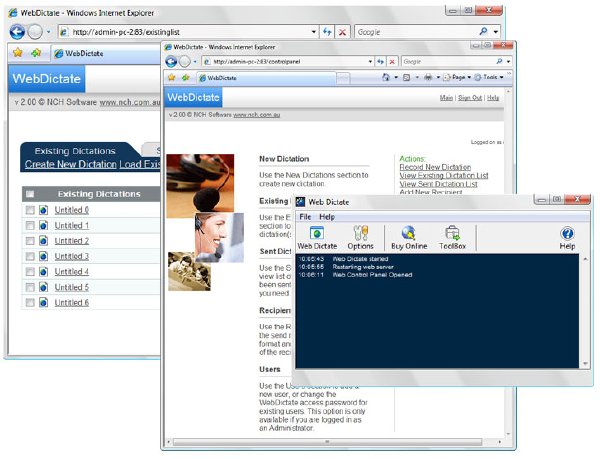Click horizontal scrollbar in controlpanel browser window
This screenshot has width=600, height=459.
tap(327, 442)
